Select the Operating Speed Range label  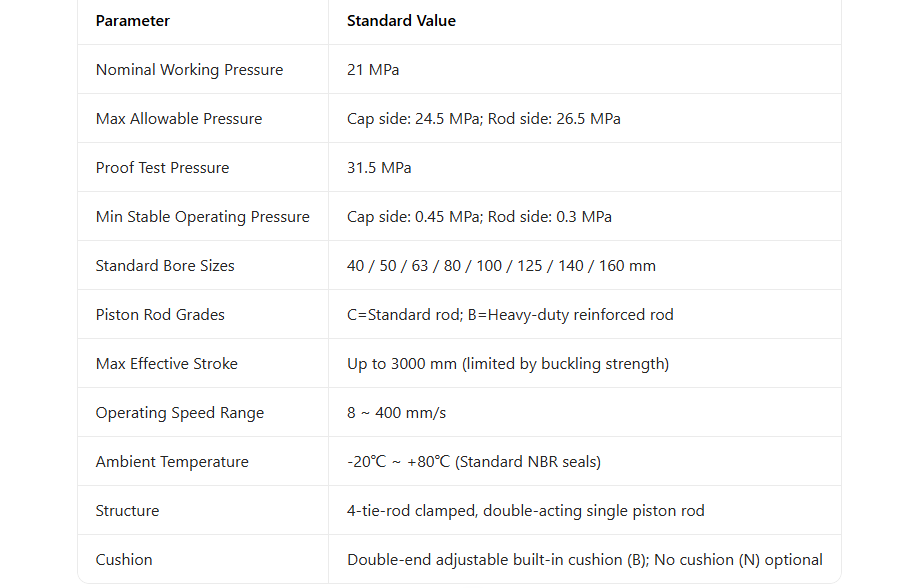[180, 413]
